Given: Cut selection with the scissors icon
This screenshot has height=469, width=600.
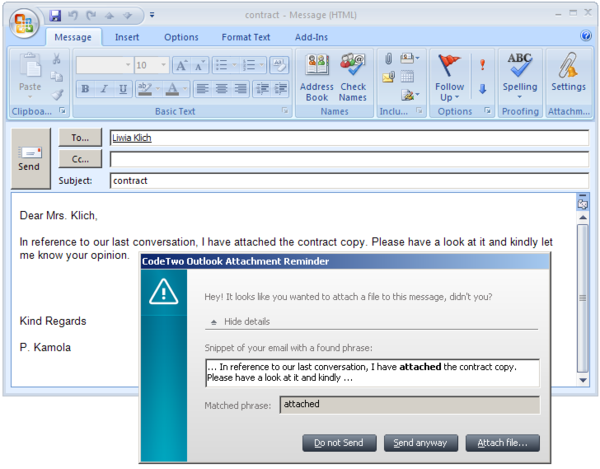Looking at the screenshot, I should click(57, 59).
